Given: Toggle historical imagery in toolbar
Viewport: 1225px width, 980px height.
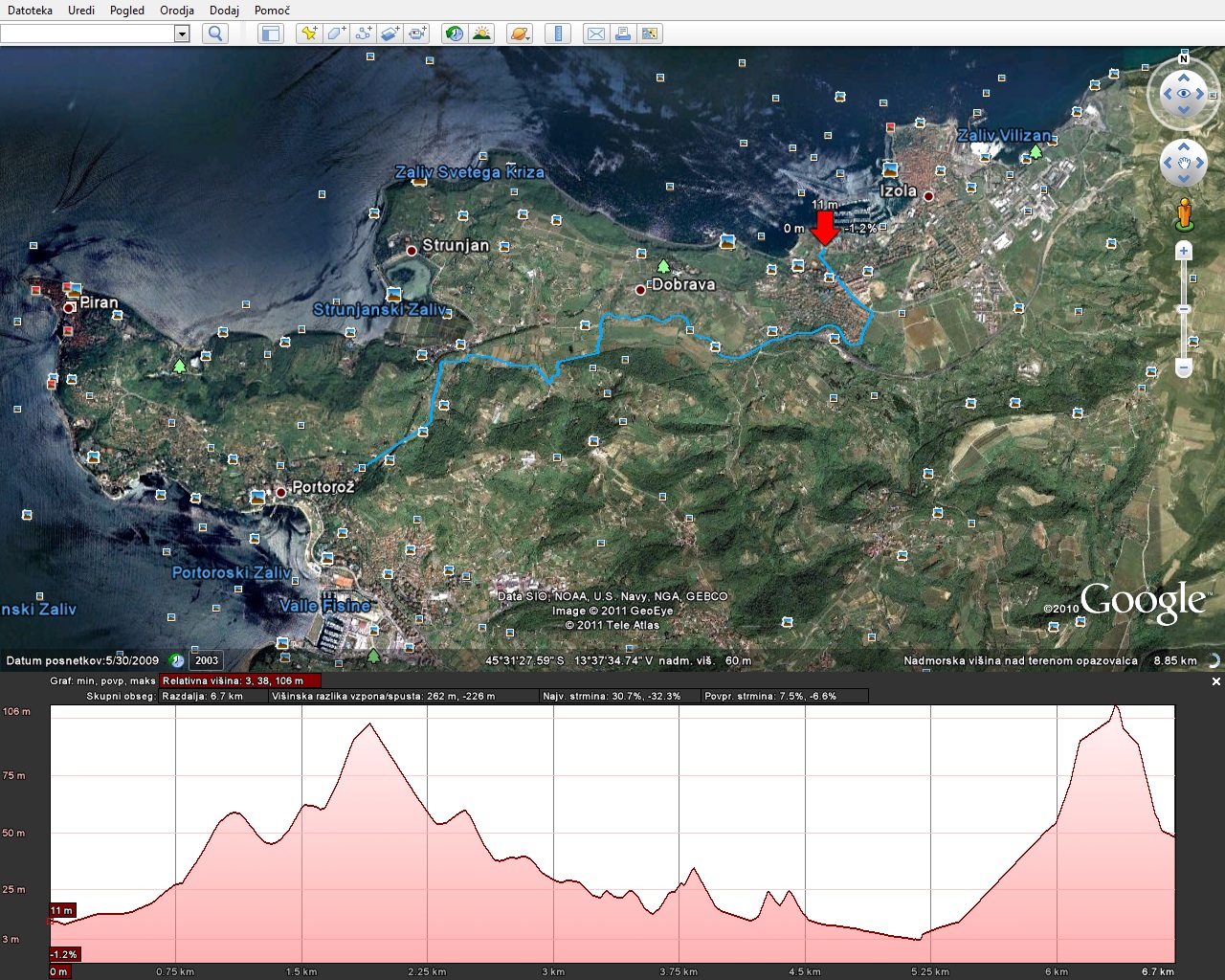Looking at the screenshot, I should point(455,33).
